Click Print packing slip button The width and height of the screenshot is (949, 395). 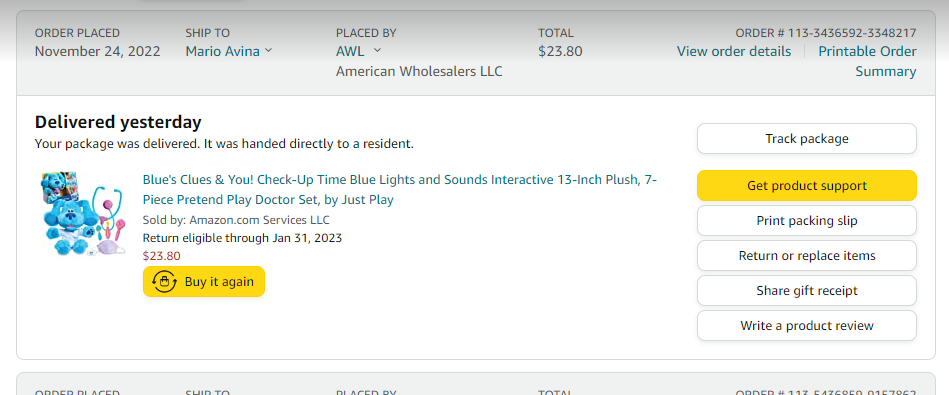pyautogui.click(x=807, y=221)
